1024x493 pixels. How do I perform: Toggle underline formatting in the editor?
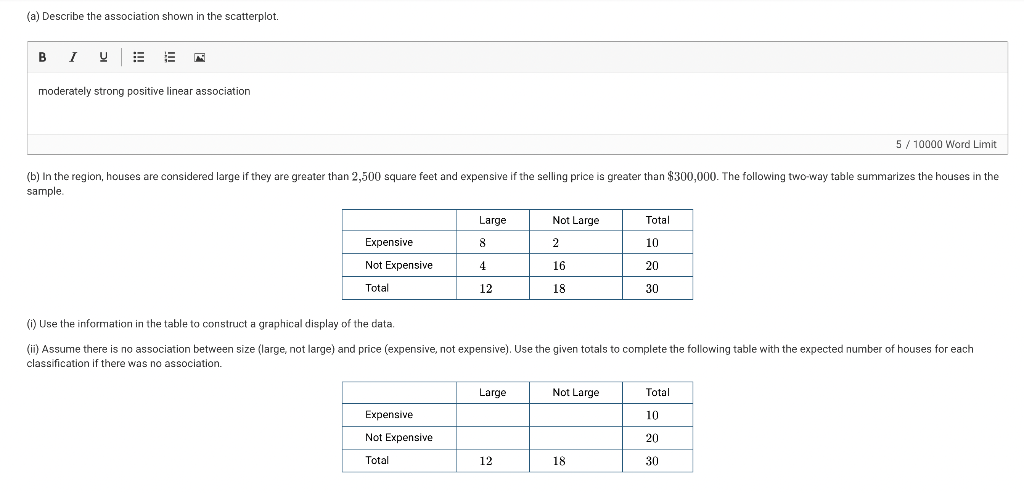(103, 57)
